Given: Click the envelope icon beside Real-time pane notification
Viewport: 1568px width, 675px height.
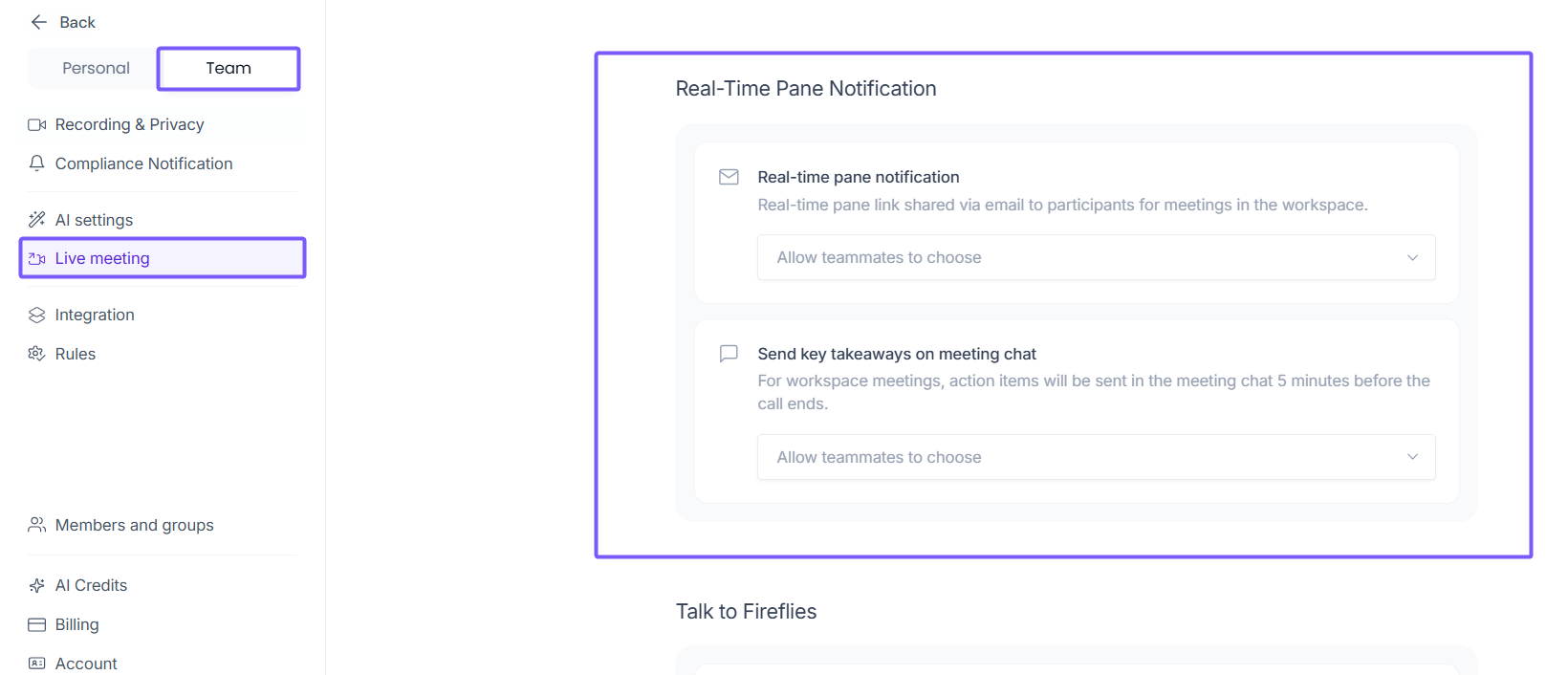Looking at the screenshot, I should point(729,177).
